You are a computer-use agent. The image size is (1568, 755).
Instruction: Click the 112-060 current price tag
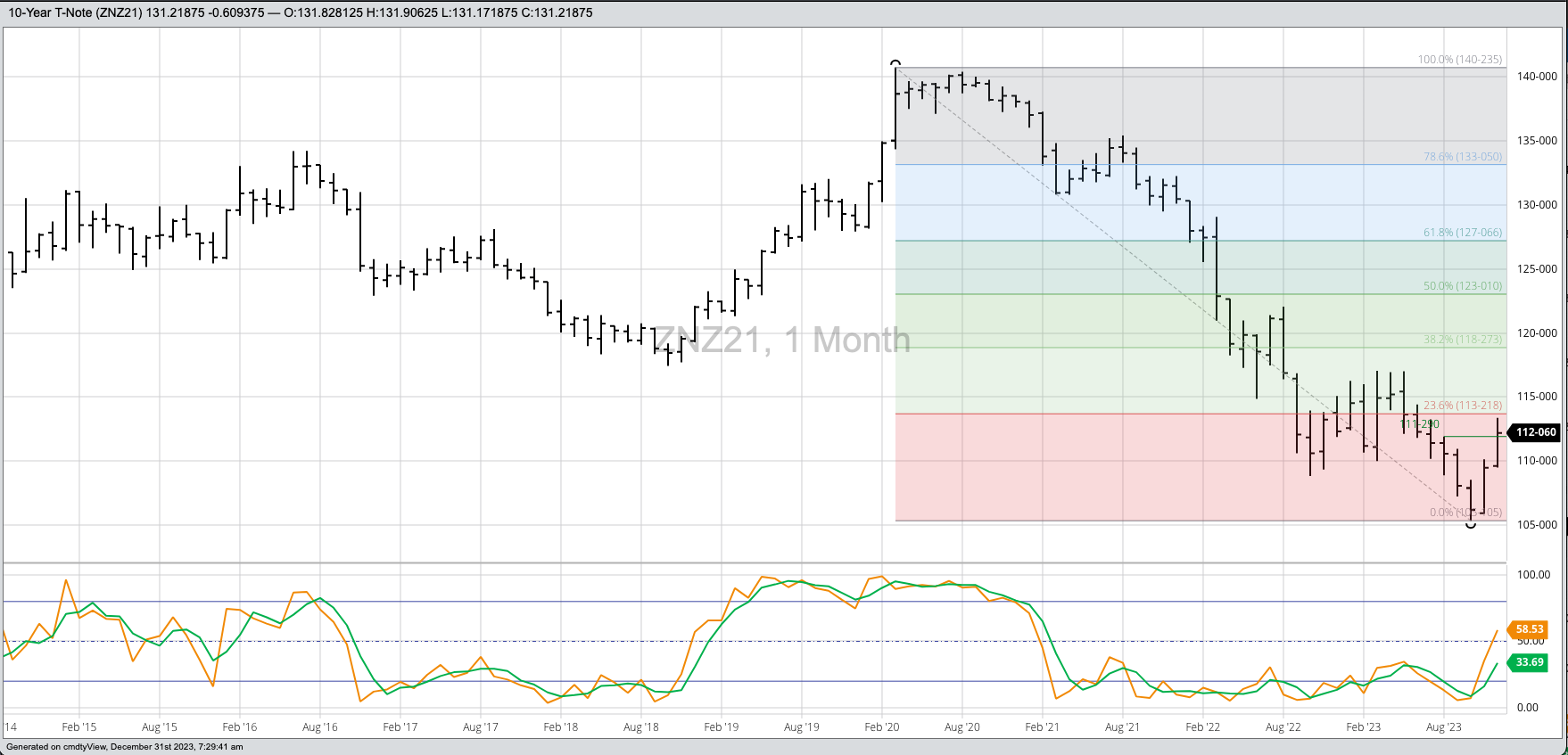pyautogui.click(x=1535, y=432)
